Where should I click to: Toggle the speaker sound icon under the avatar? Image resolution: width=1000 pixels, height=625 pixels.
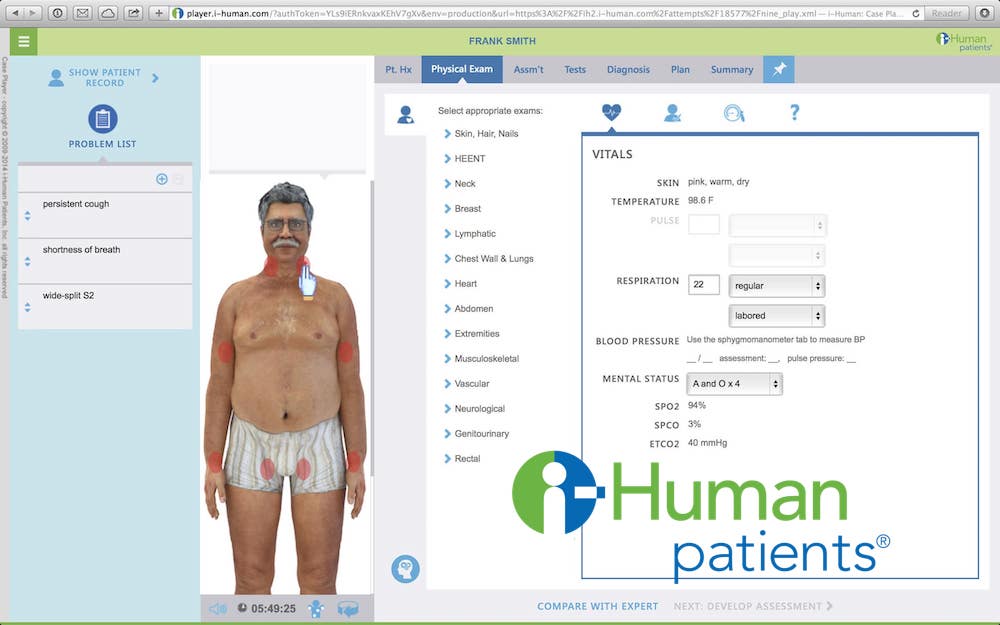point(217,609)
